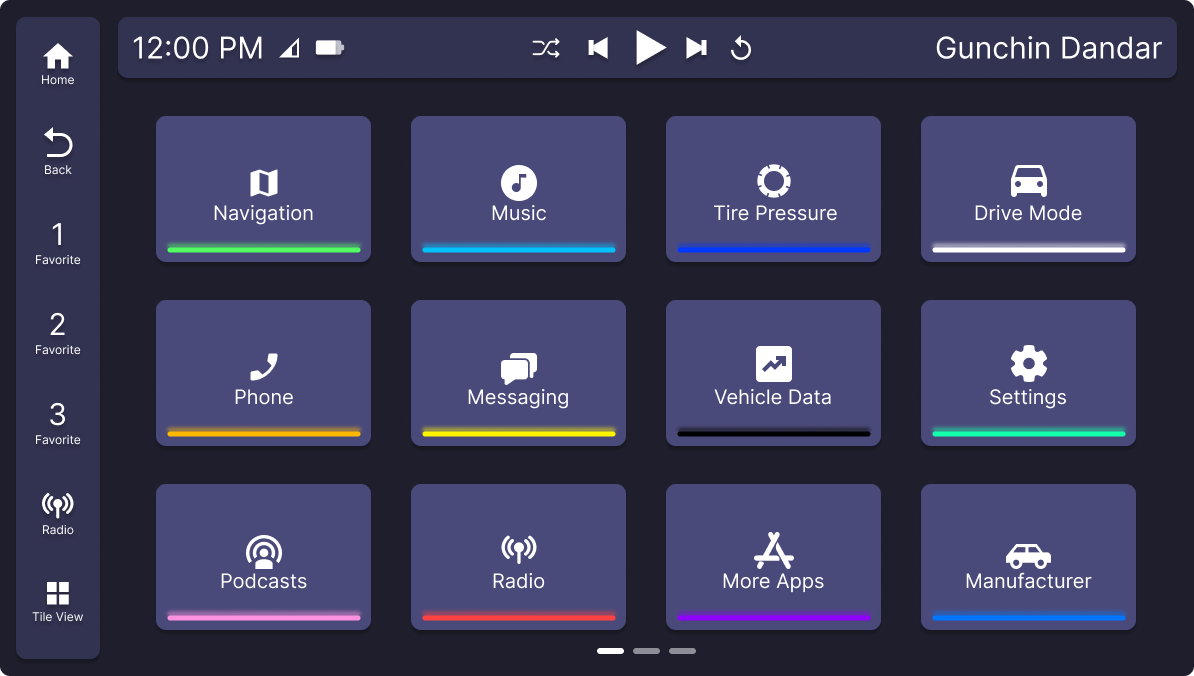Skip to previous track

click(599, 48)
